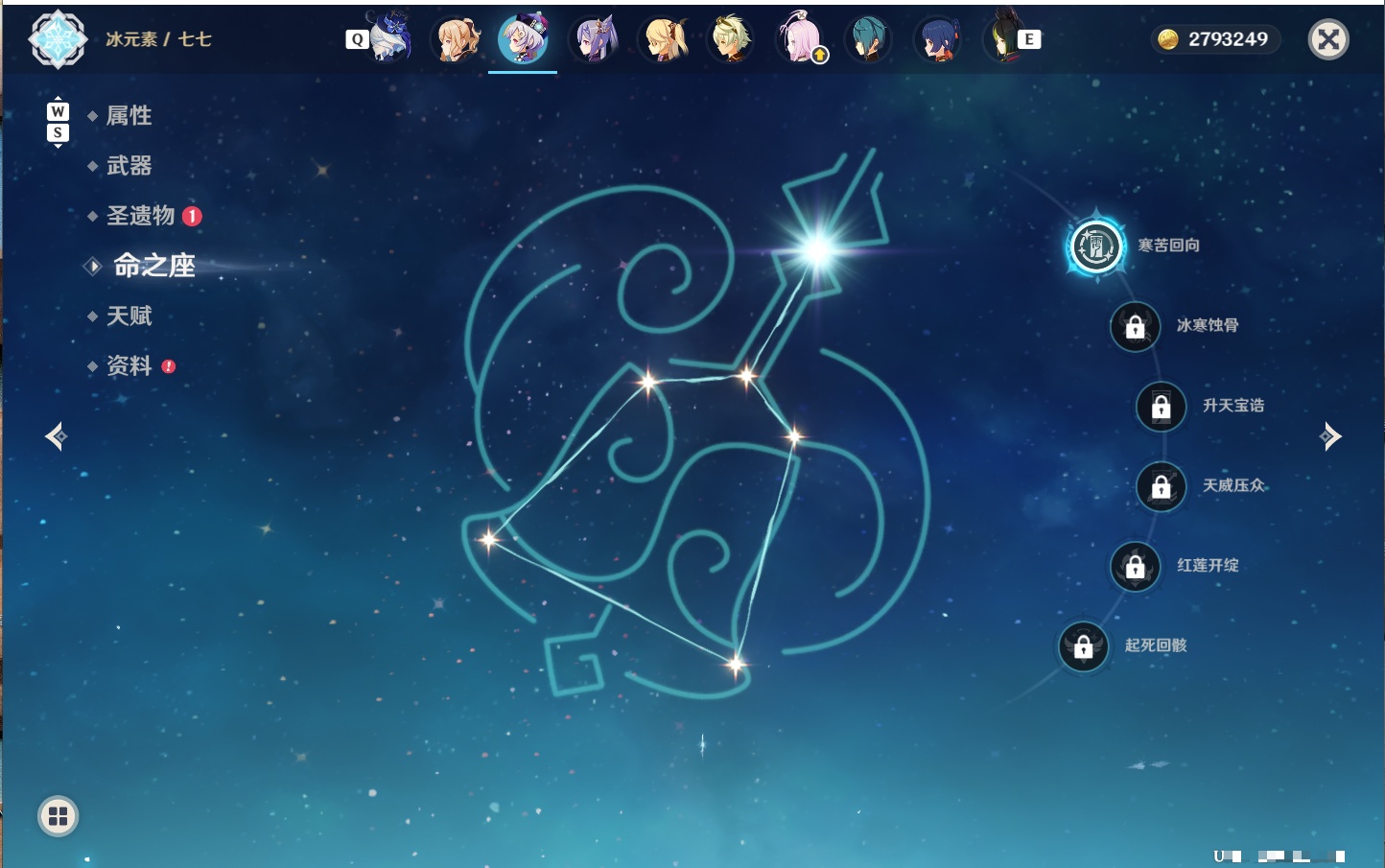
Task: Click the 冰元素 / 七七 title text
Action: [158, 39]
